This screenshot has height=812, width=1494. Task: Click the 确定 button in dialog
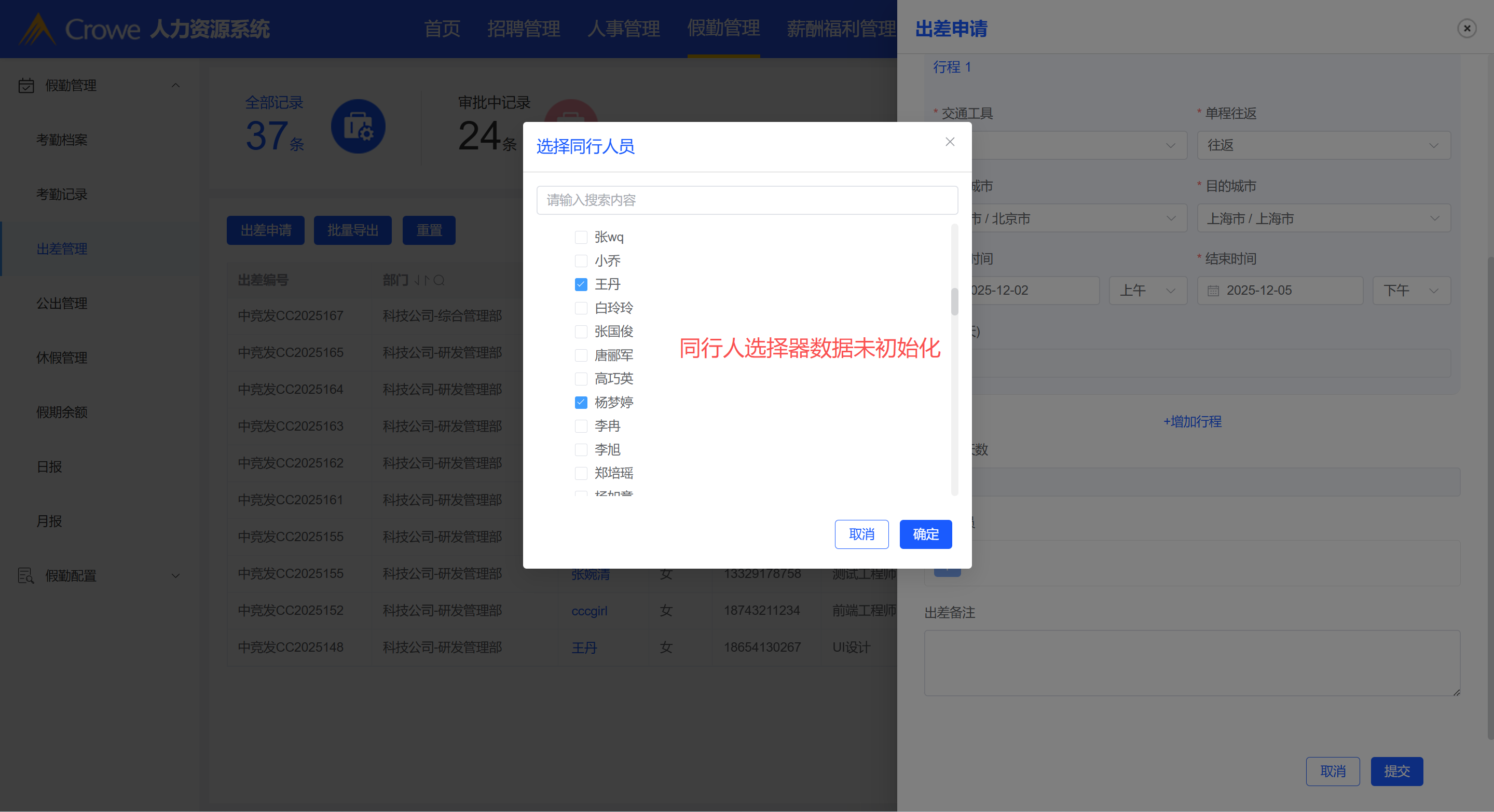(925, 534)
